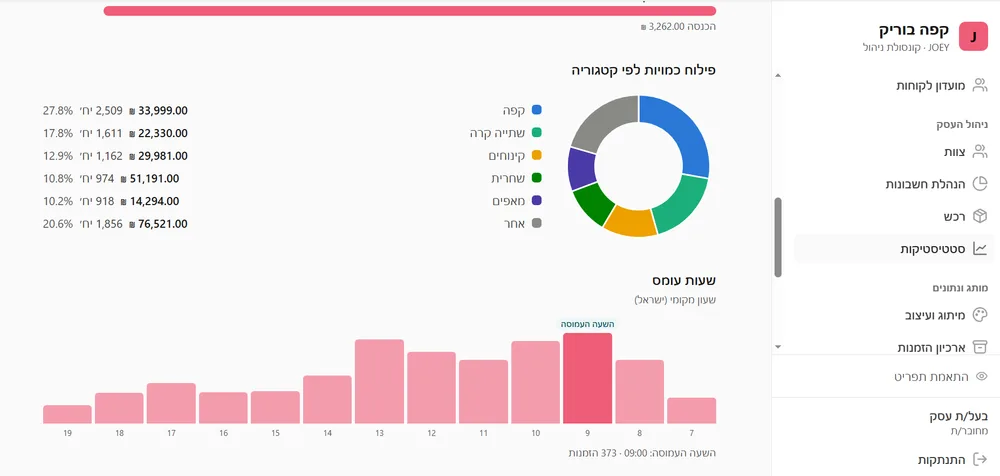Screen dimensions: 1000x476
Task: Click התנתקות logout button
Action: [x=943, y=459]
